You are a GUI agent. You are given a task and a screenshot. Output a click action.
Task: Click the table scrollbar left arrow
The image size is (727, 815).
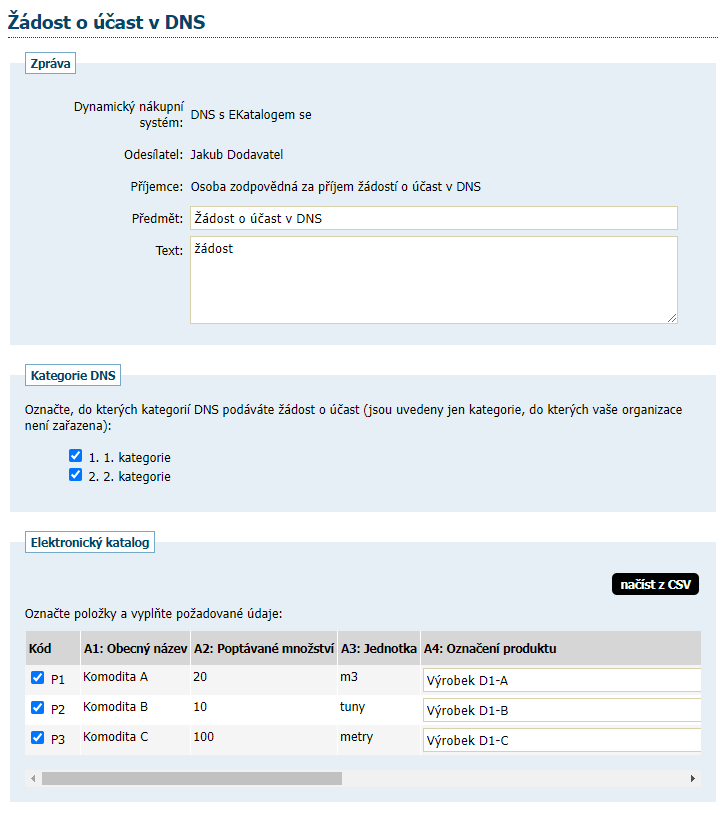click(x=33, y=778)
